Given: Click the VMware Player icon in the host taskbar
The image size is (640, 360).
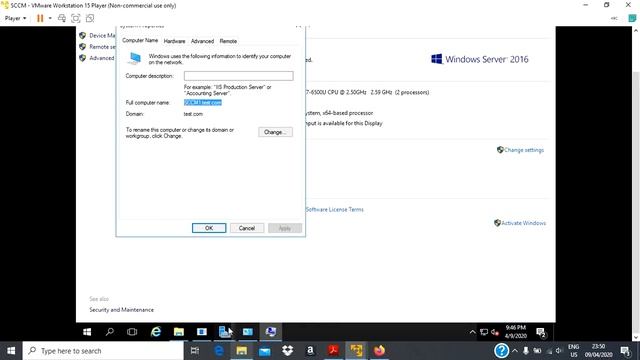Looking at the screenshot, I should click(356, 351).
